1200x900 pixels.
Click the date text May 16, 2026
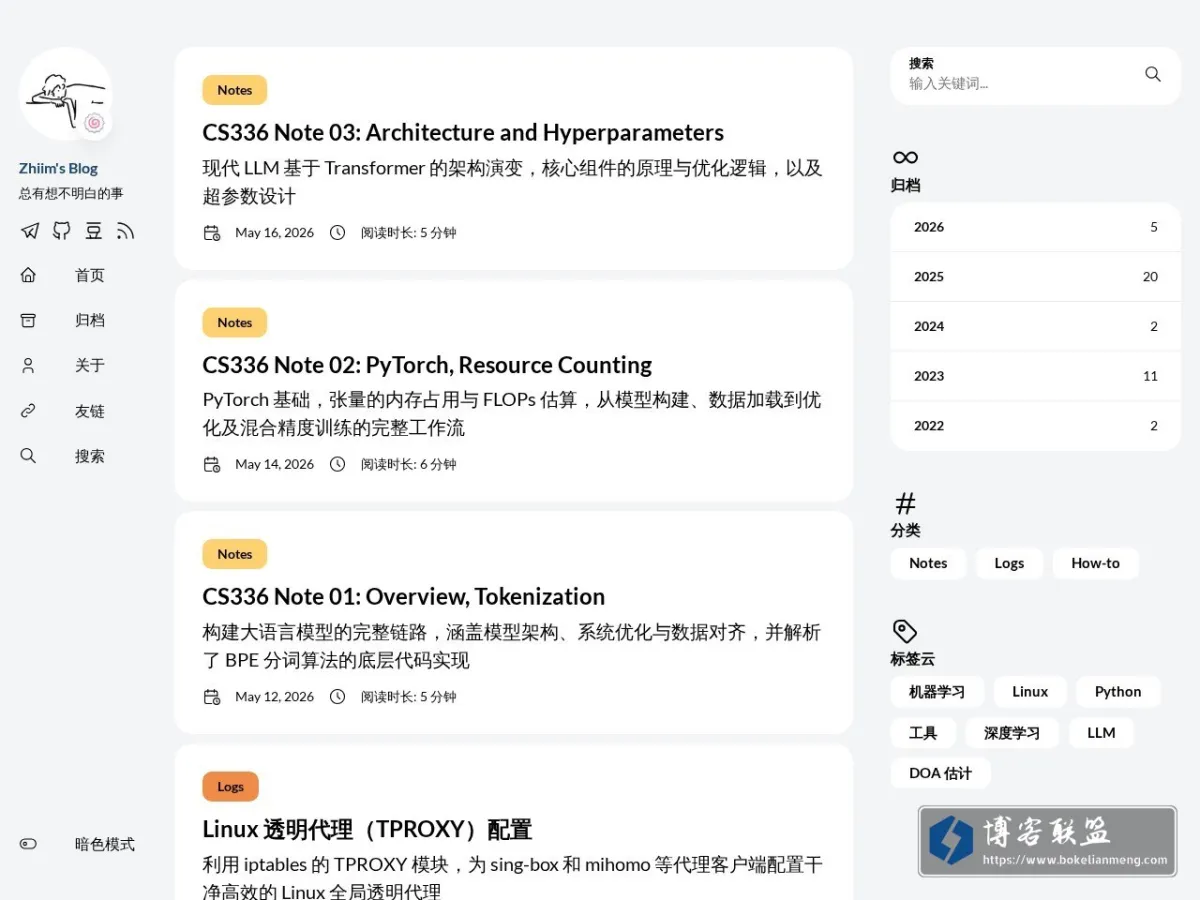(274, 233)
